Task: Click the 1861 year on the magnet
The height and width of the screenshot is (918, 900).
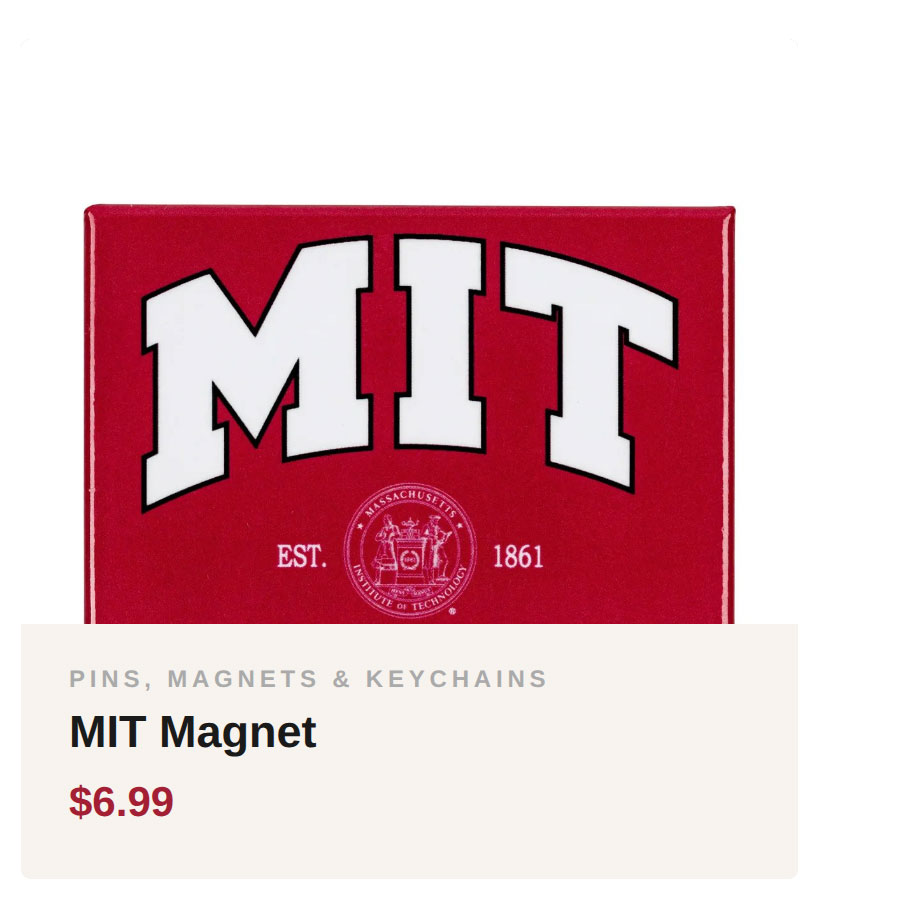Action: (518, 557)
